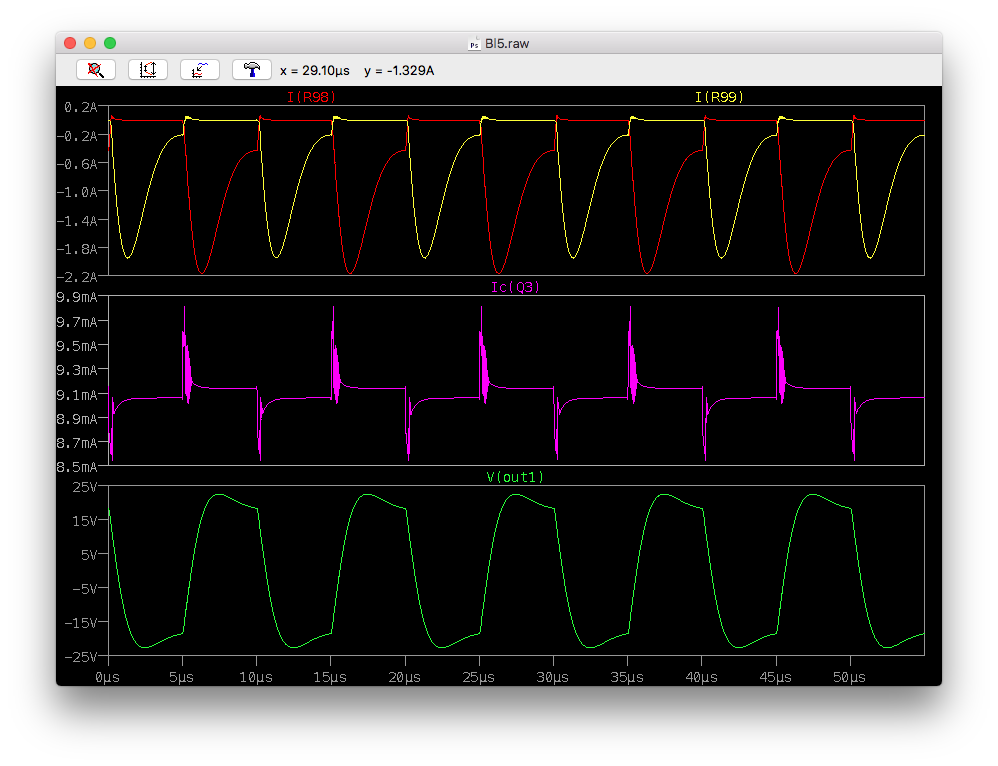This screenshot has height=766, width=998.
Task: Click the autorange vertical axis icon
Action: tap(148, 70)
